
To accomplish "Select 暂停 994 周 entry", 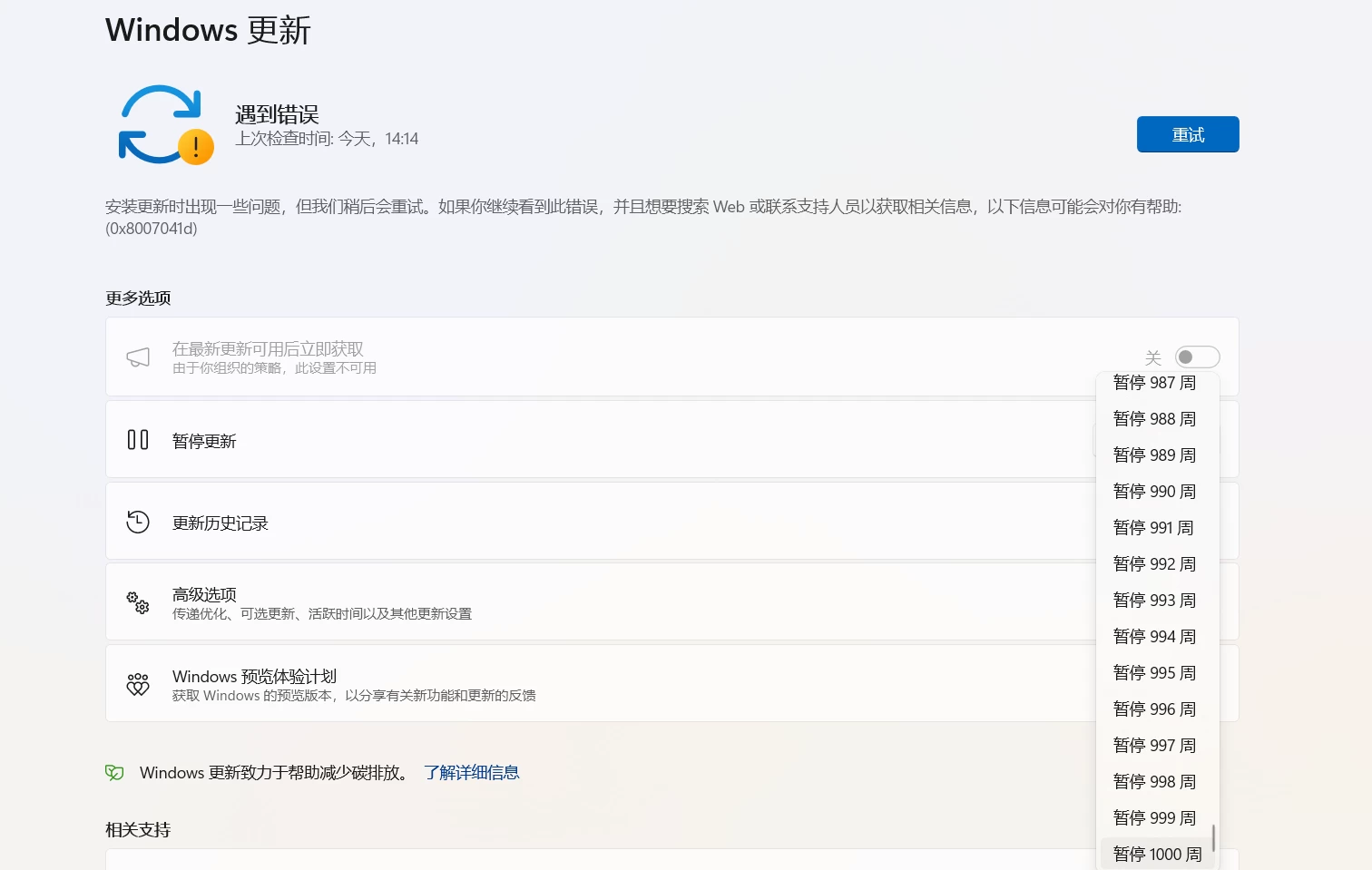I will (1154, 637).
